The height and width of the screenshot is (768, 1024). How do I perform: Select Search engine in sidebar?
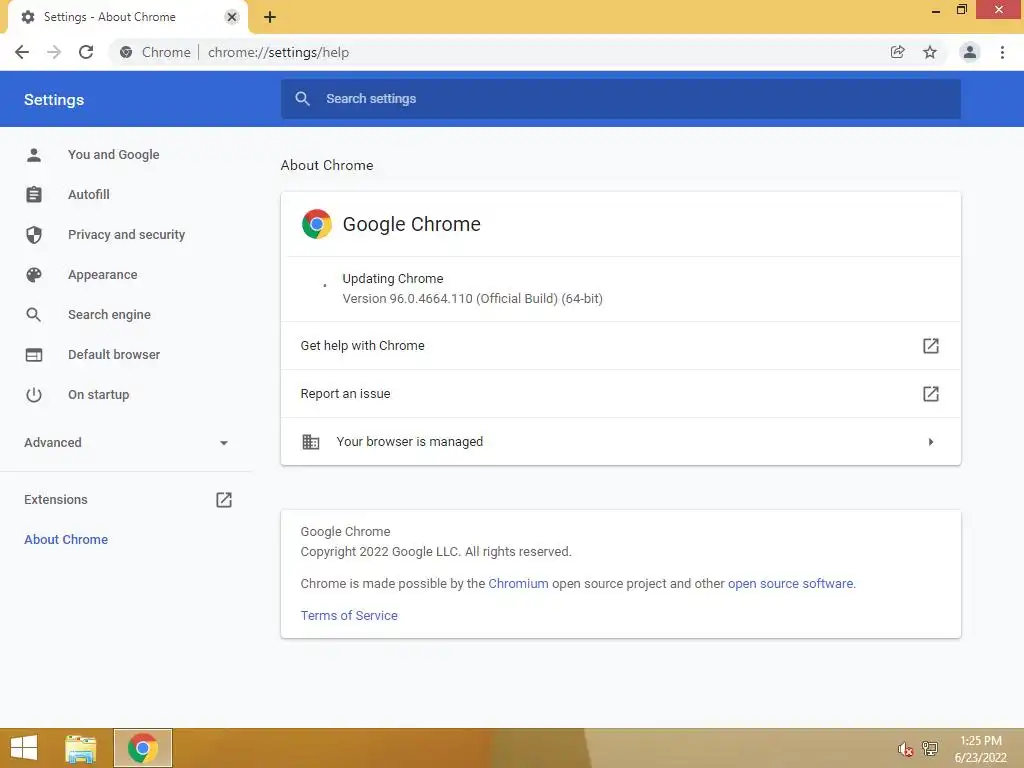[109, 315]
